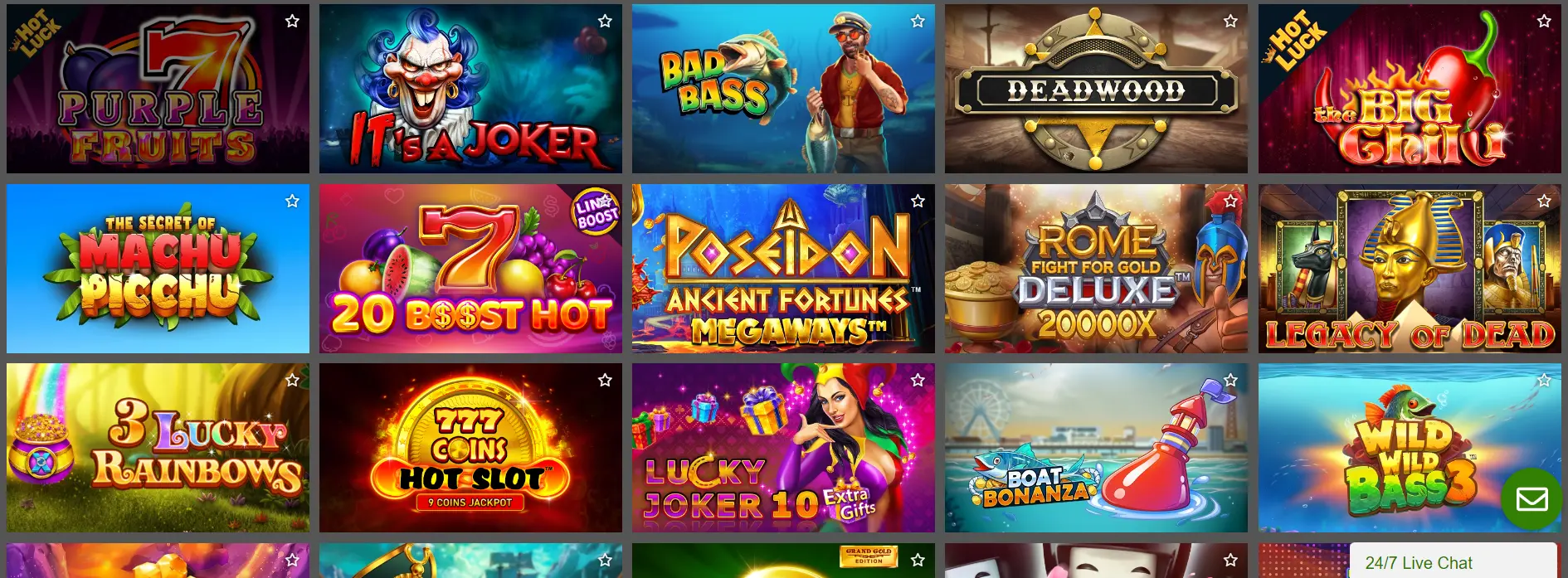1568x578 pixels.
Task: Play Rome Fight for Gold Deluxe
Action: coord(1096,269)
